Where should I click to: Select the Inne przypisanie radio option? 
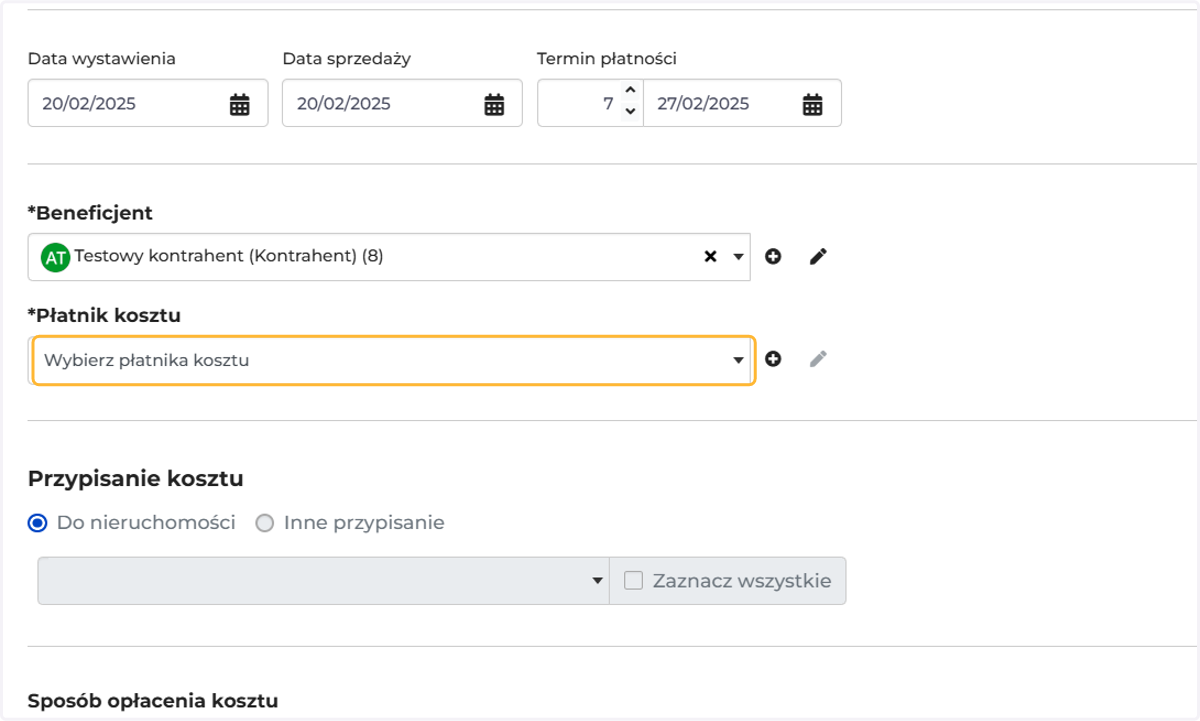(x=265, y=523)
